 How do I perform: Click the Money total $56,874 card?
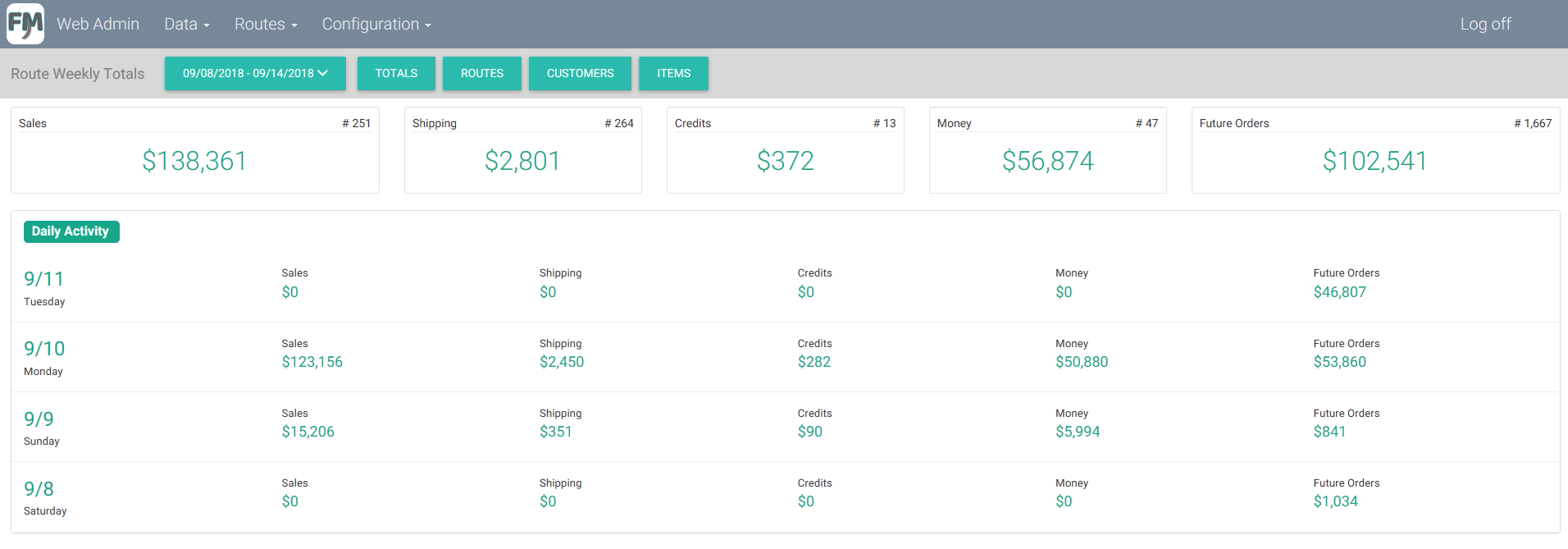coord(1047,160)
